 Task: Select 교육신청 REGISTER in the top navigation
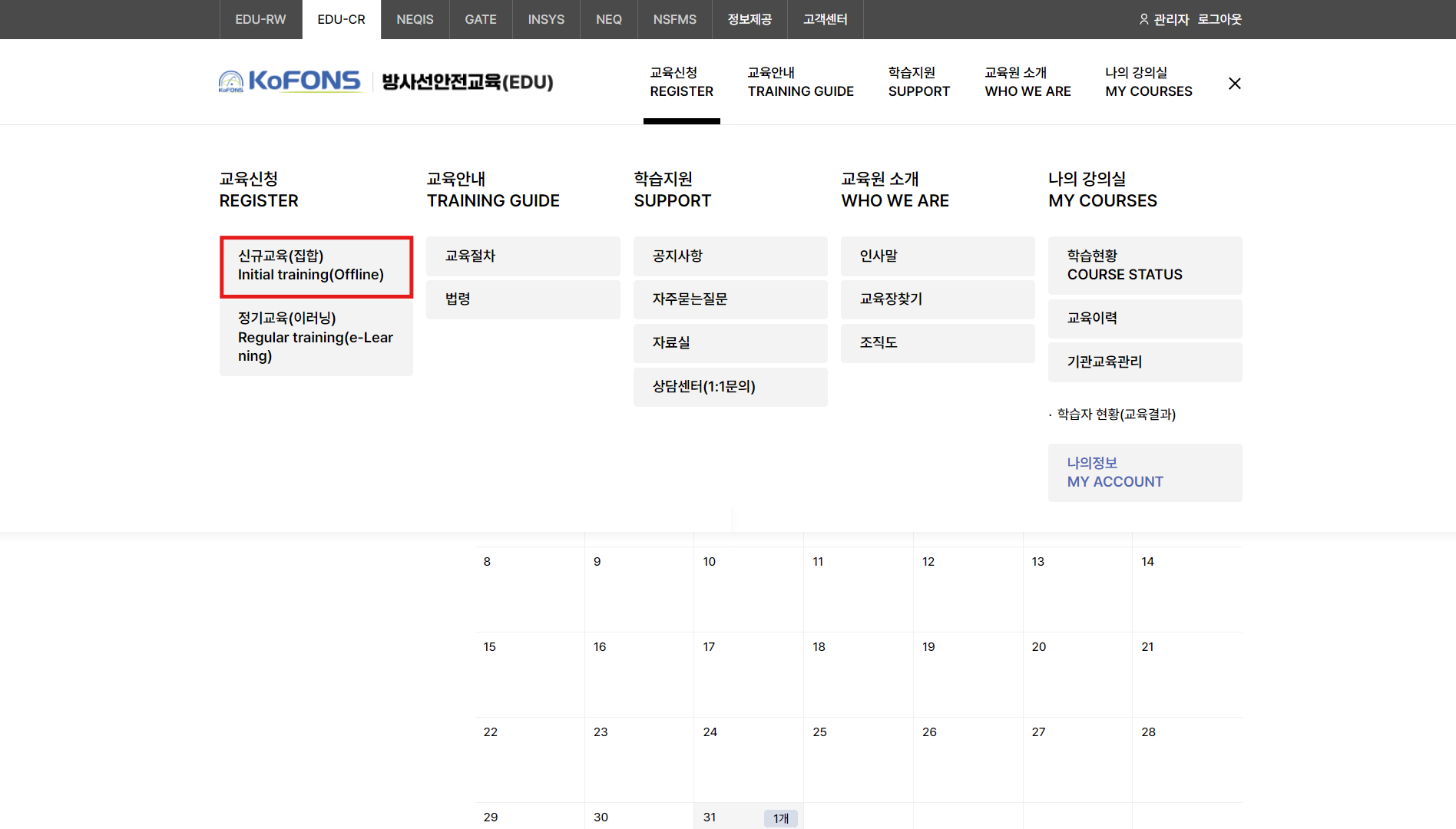point(682,82)
